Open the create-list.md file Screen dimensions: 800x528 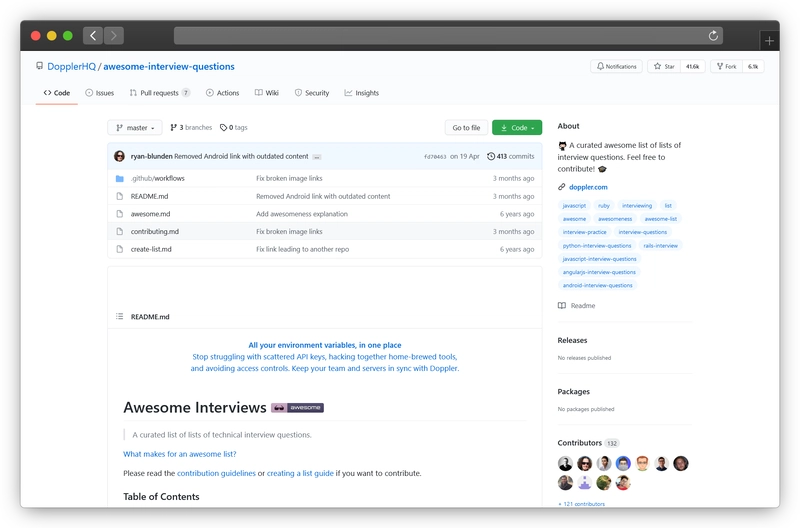click(151, 249)
